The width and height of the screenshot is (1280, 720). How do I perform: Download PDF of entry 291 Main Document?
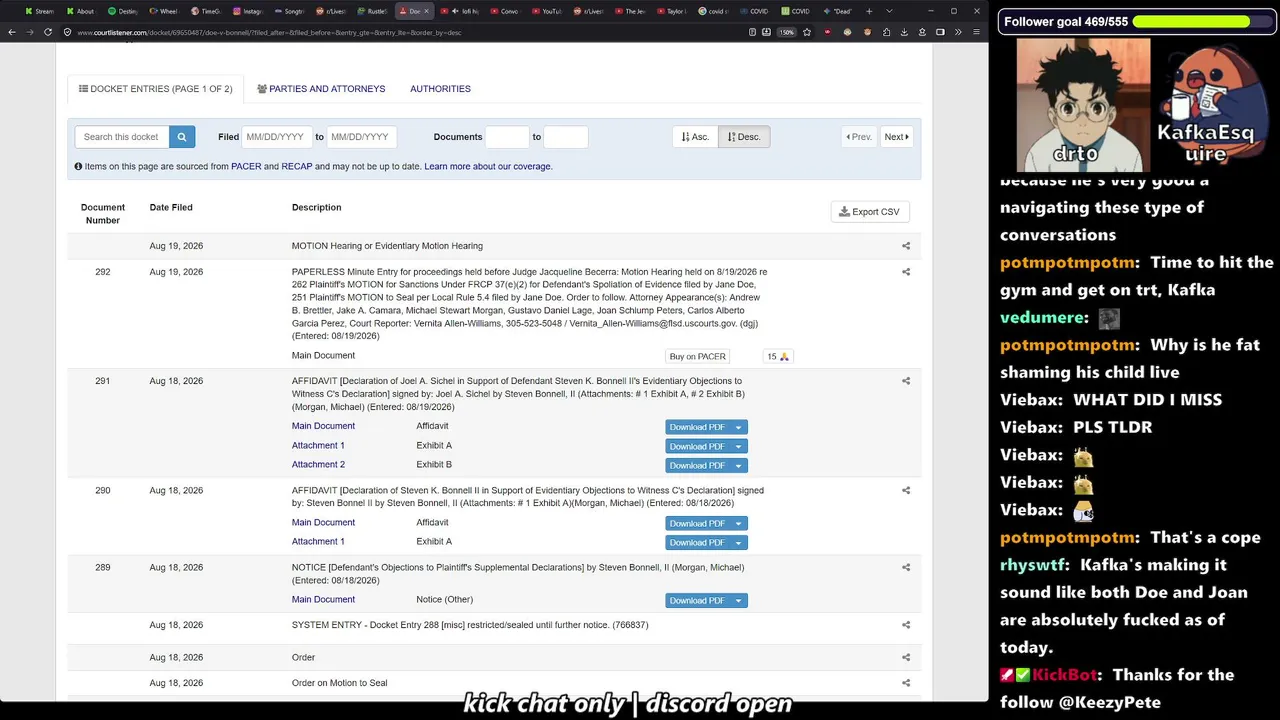tap(698, 427)
